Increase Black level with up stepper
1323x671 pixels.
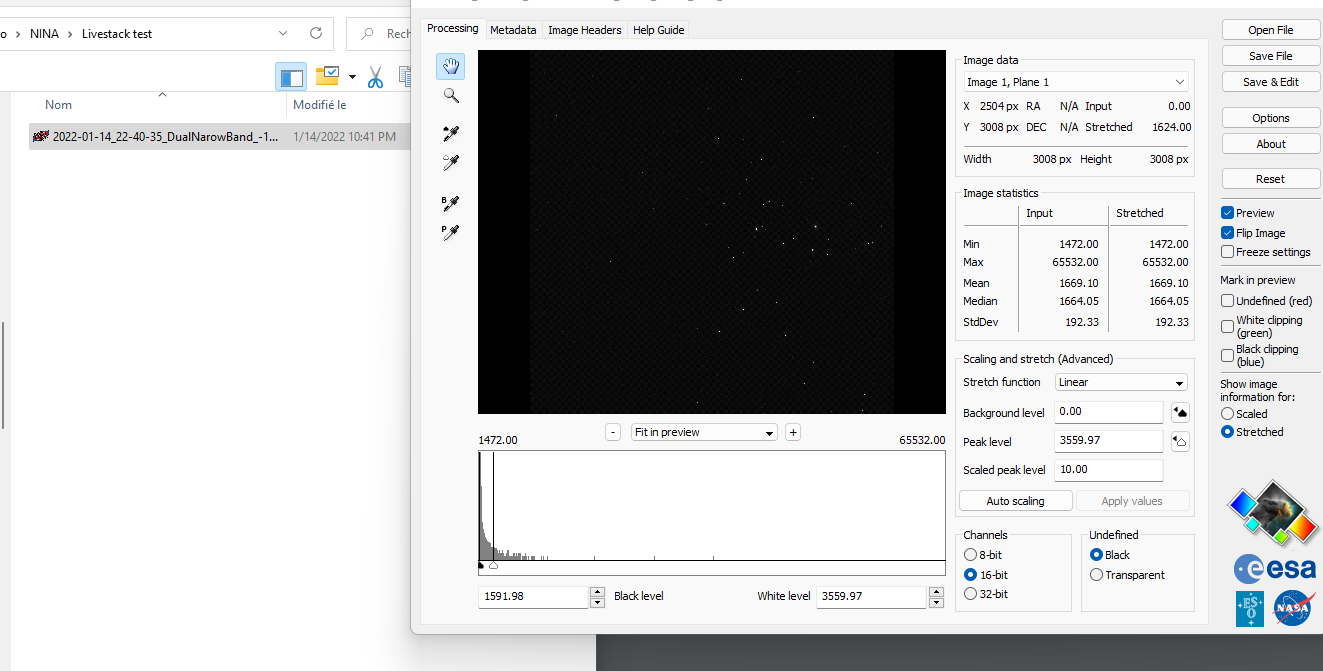coord(597,591)
